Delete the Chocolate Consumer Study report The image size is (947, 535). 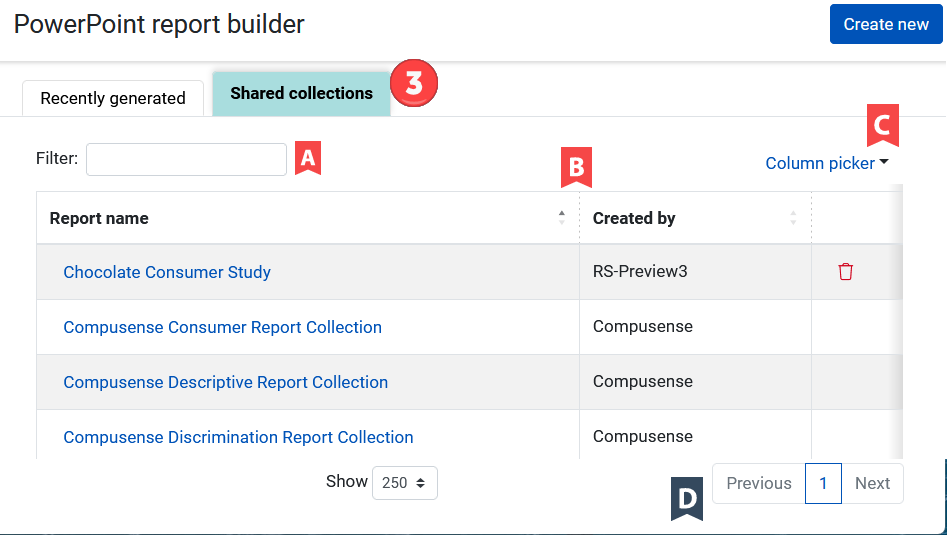coord(846,272)
